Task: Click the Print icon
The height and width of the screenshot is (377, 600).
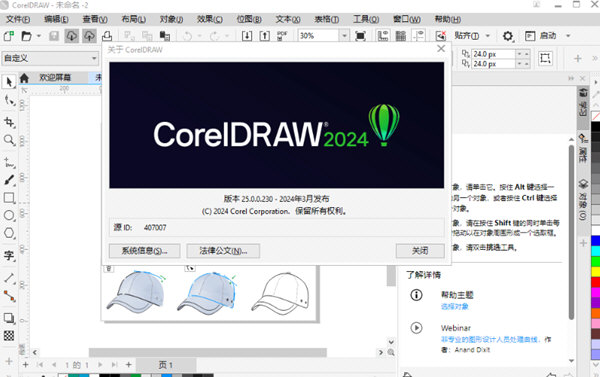Action: click(107, 36)
